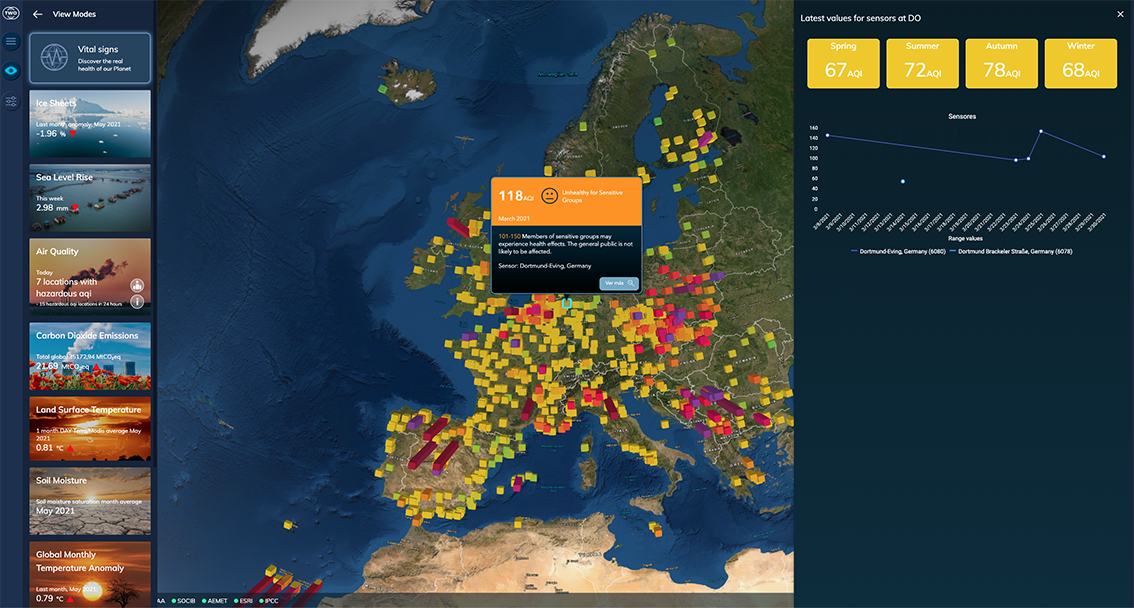This screenshot has height=608, width=1134.
Task: Click the ESRI source label
Action: [246, 601]
